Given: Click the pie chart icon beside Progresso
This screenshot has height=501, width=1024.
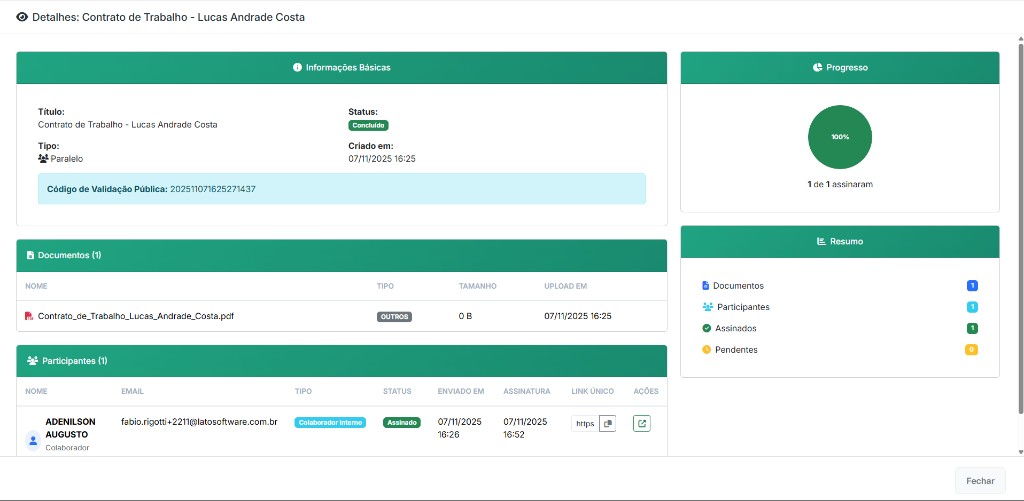Looking at the screenshot, I should coord(817,67).
